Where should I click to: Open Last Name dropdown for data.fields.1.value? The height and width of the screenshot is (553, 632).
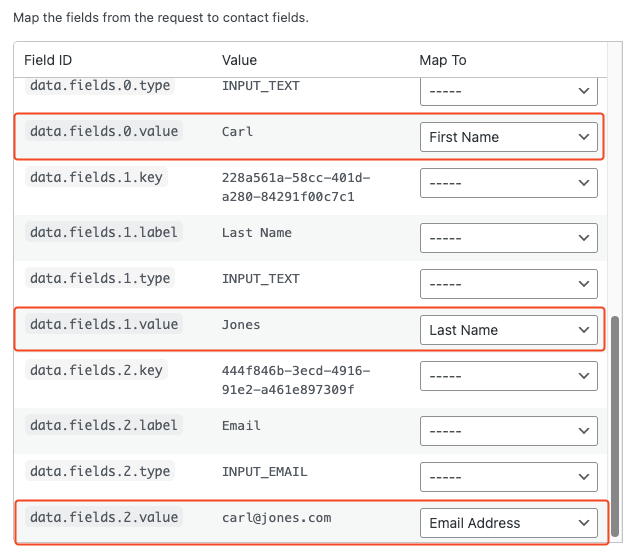pos(508,330)
